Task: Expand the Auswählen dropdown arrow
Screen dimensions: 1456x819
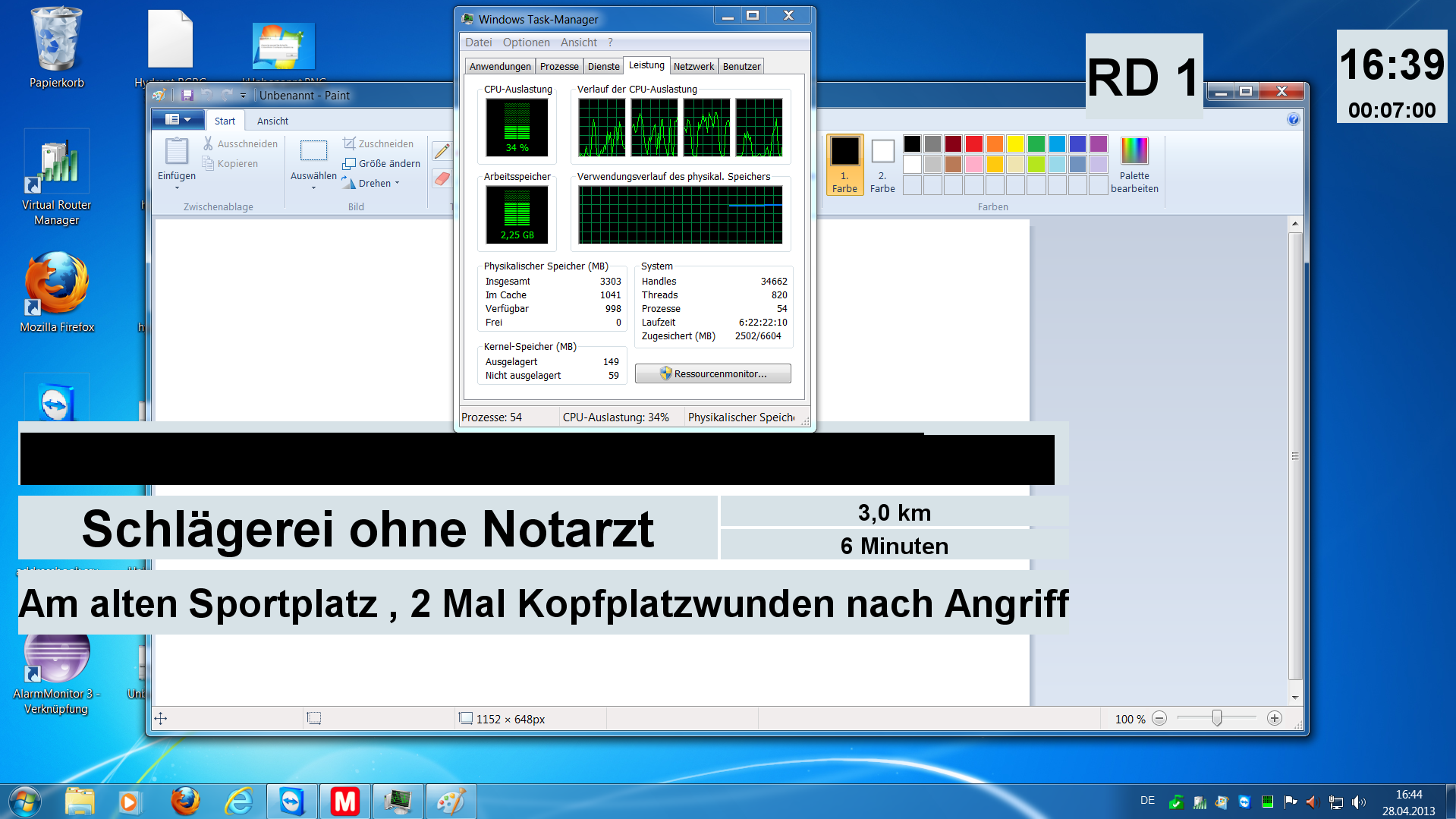Action: pyautogui.click(x=313, y=187)
